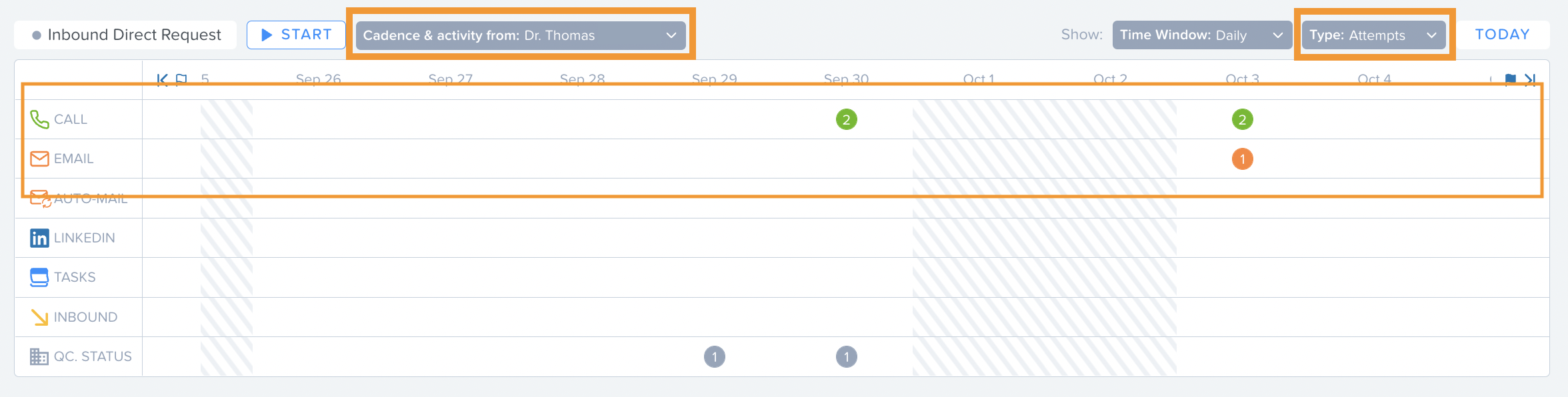Click the outlined flag icon near start
This screenshot has width=1568, height=397.
(x=181, y=80)
